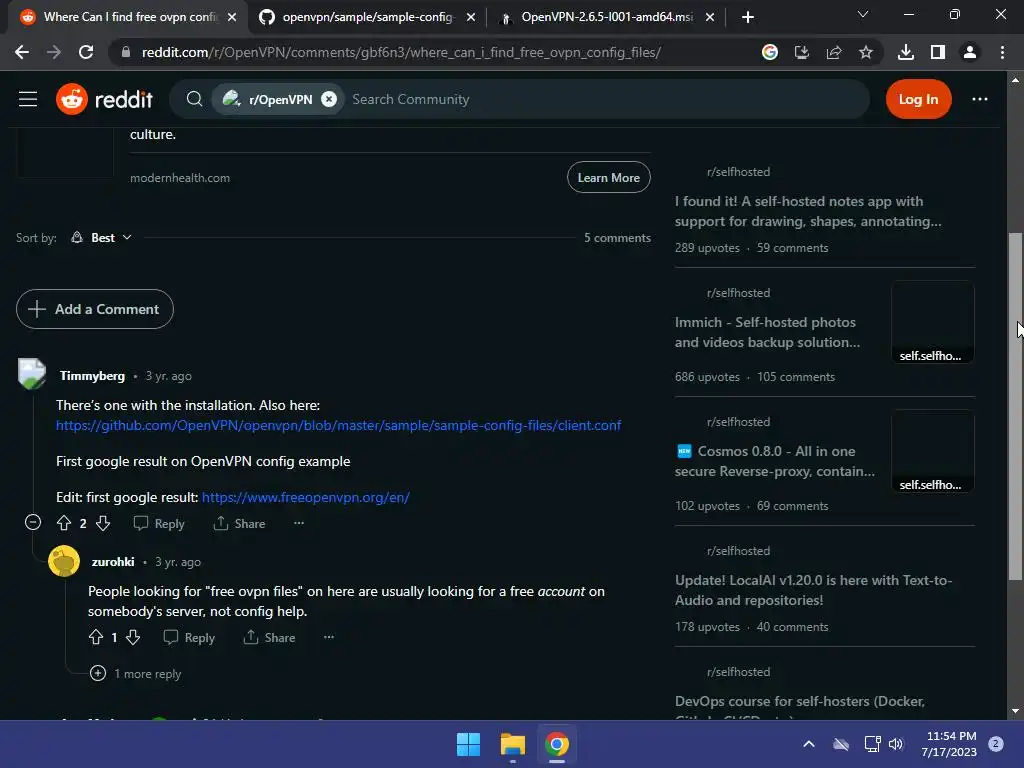Go back in browser history

coord(22,52)
